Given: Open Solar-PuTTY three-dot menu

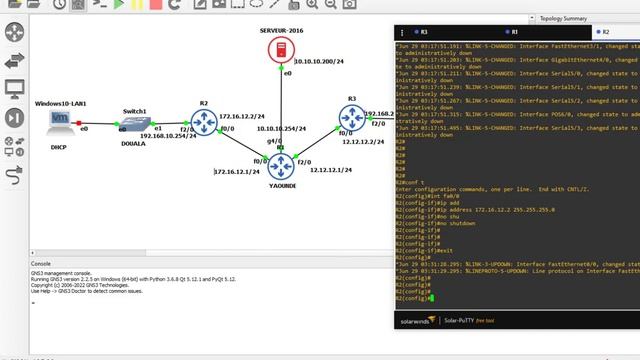Looking at the screenshot, I should pyautogui.click(x=402, y=32).
